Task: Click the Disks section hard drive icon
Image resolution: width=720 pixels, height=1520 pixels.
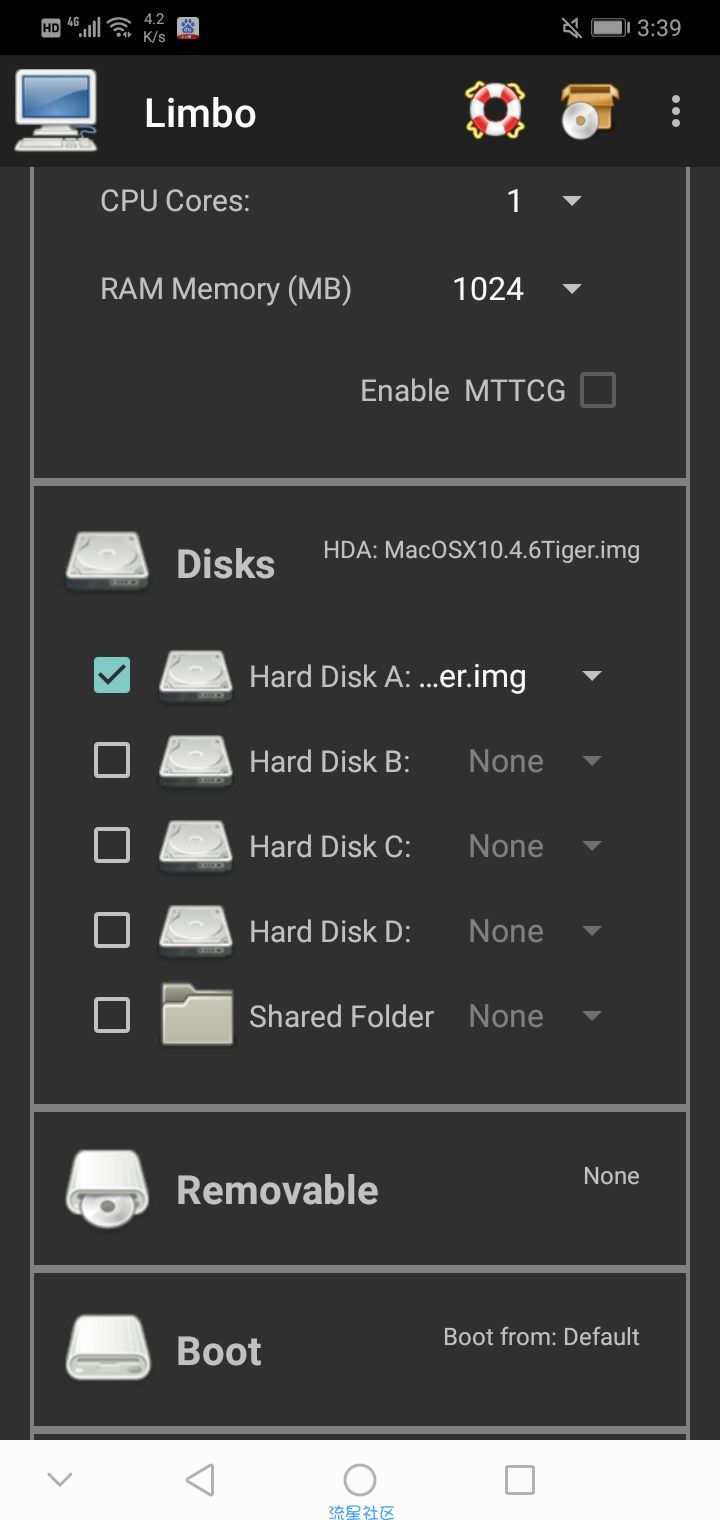Action: [107, 562]
